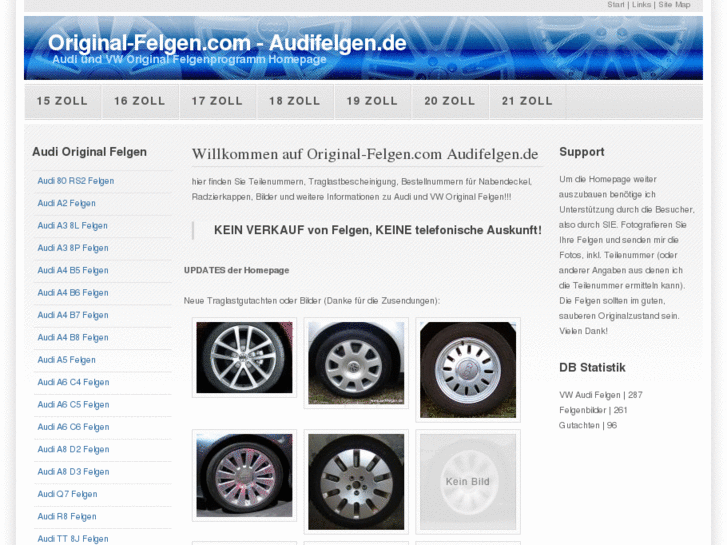The image size is (727, 545).
Task: Open Audi Q7 Felgen link
Action: point(67,494)
